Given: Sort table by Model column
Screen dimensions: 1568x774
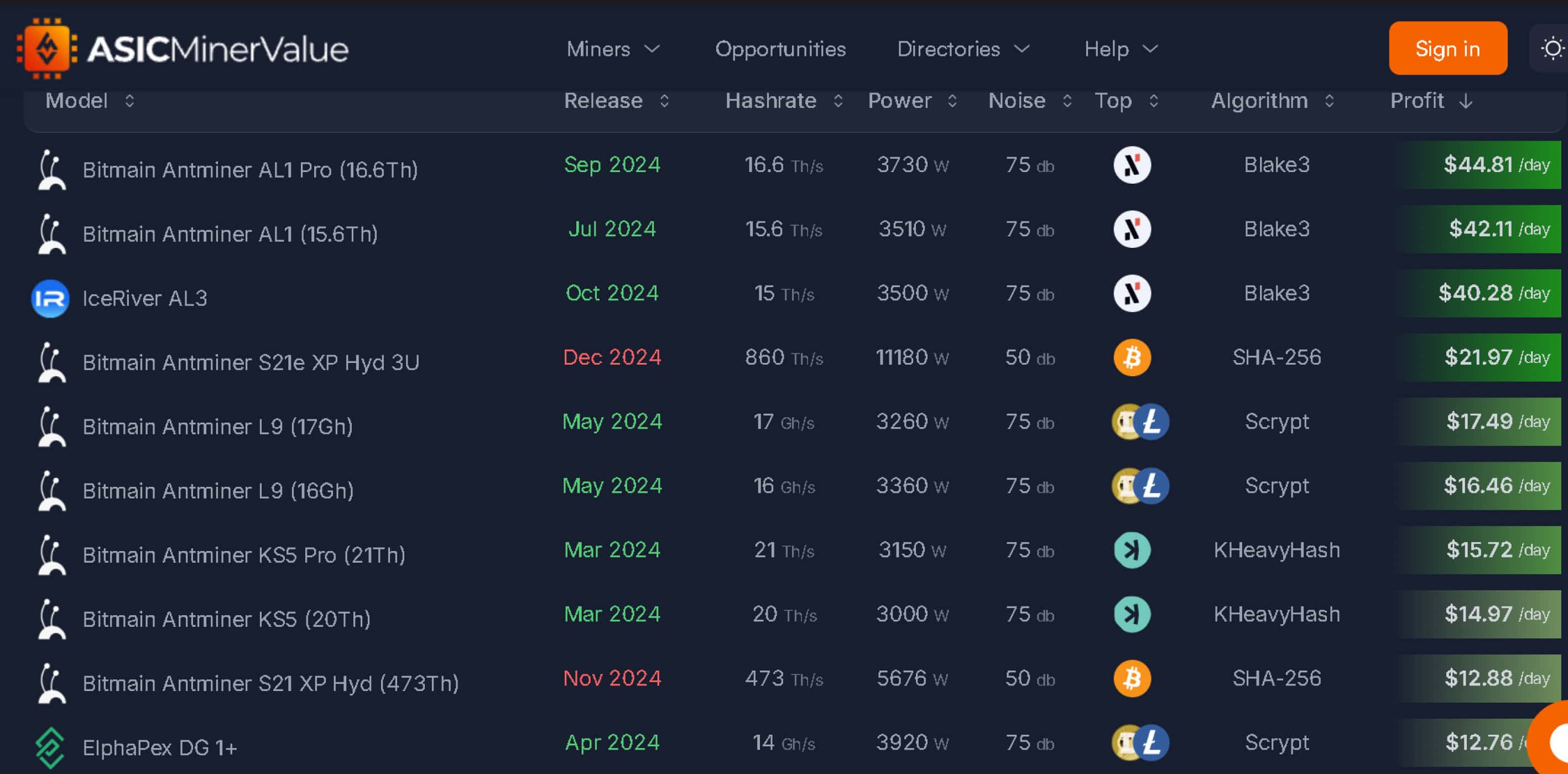Looking at the screenshot, I should [x=90, y=101].
